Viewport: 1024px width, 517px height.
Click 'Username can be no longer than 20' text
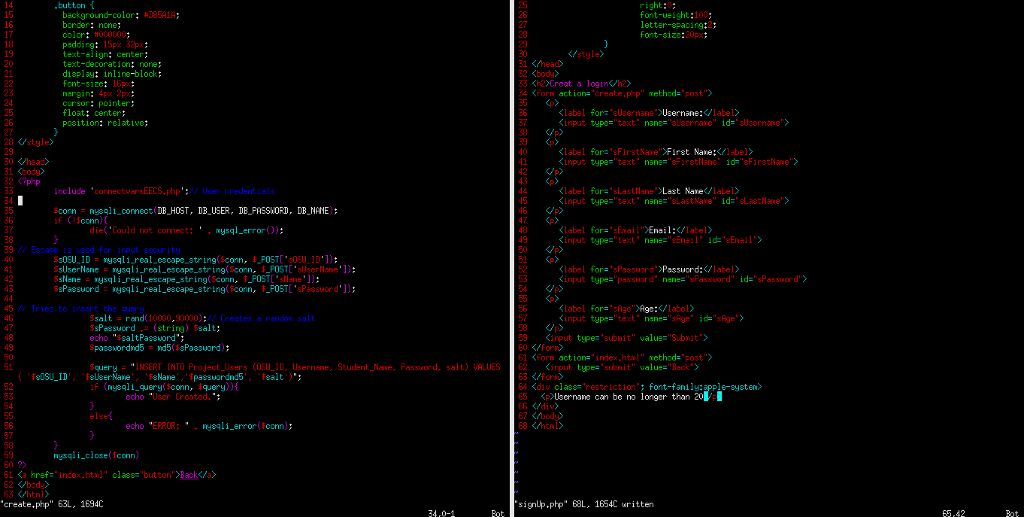point(627,397)
